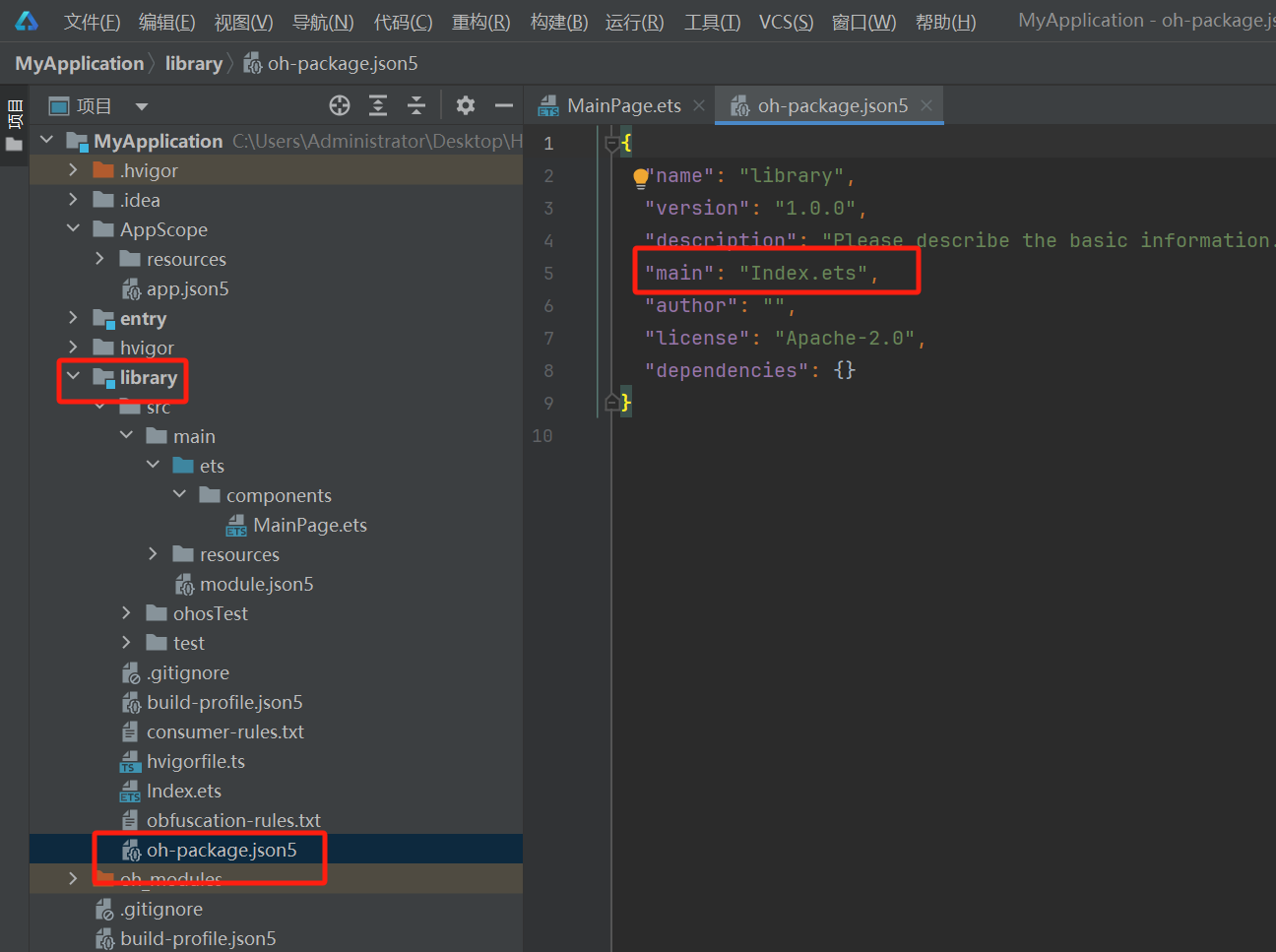This screenshot has height=952, width=1276.
Task: Click the "Apache-2.0" license value
Action: (845, 338)
